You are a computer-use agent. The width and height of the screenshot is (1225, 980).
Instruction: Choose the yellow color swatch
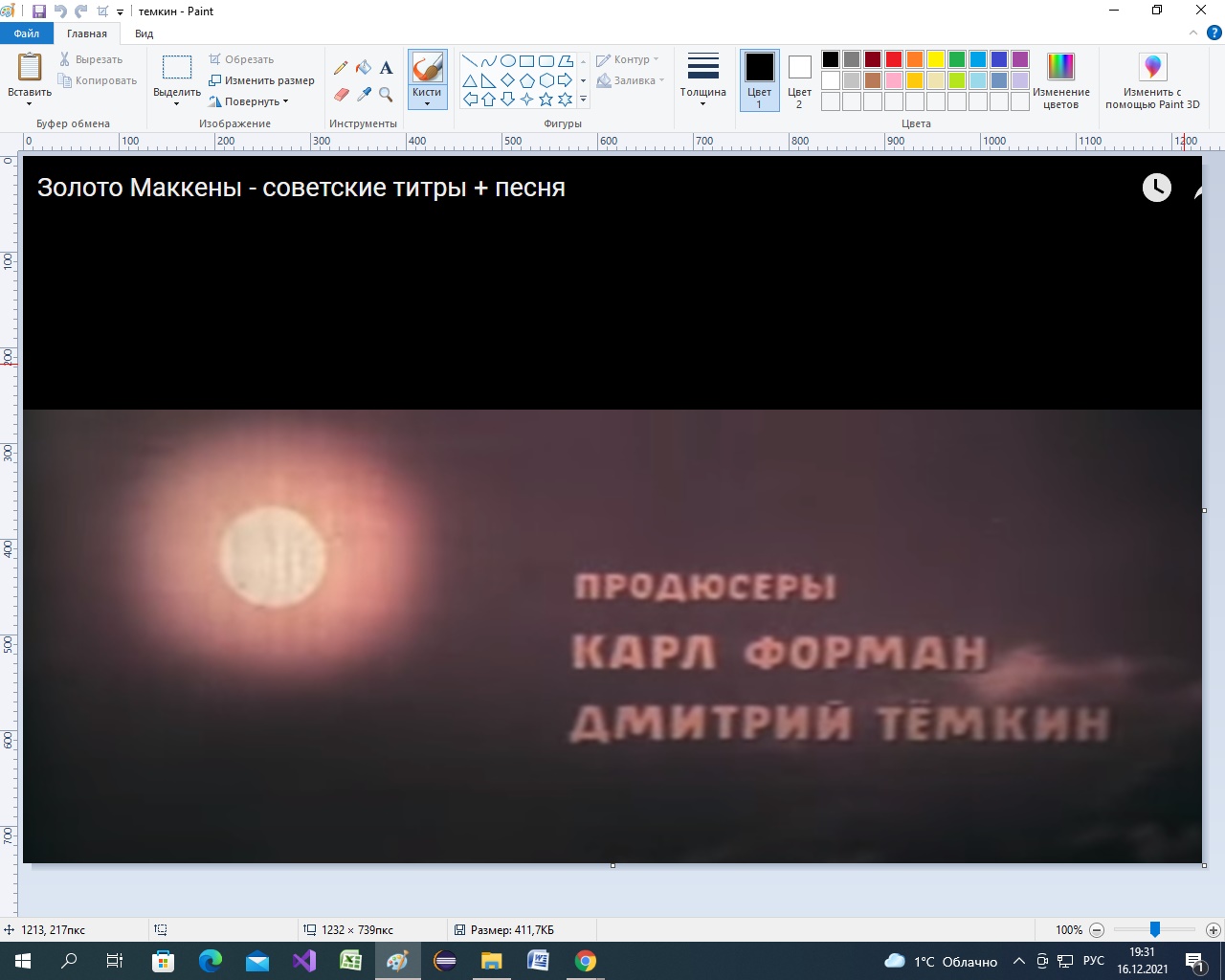936,59
